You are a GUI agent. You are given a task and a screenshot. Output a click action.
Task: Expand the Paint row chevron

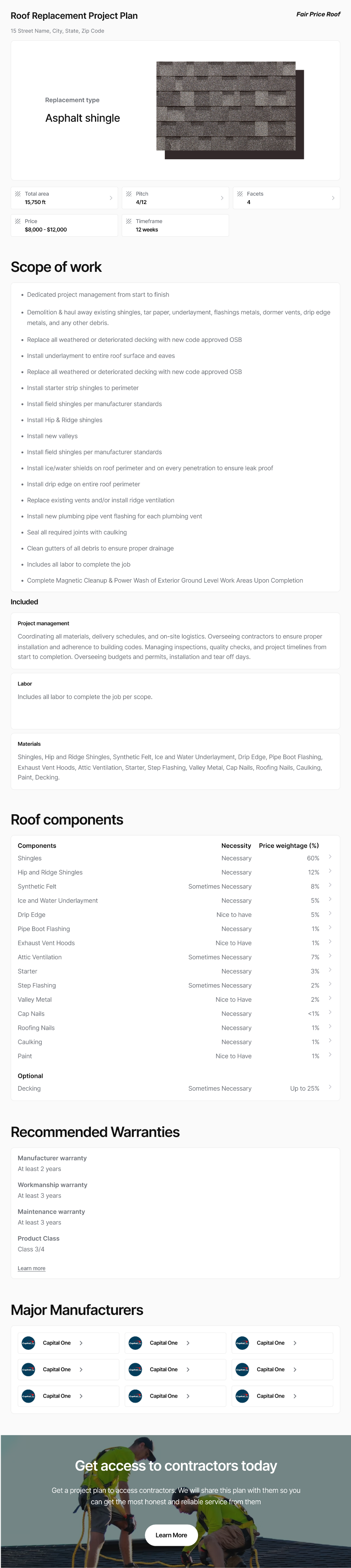click(x=330, y=1054)
